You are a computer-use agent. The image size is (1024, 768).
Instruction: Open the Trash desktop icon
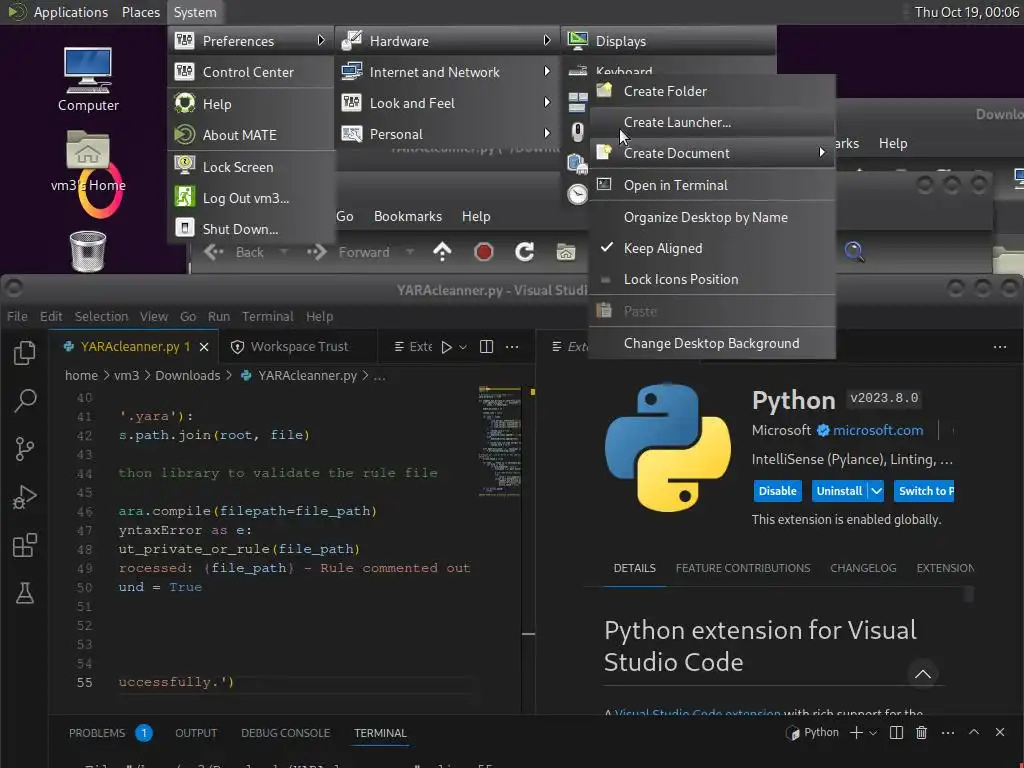click(88, 251)
